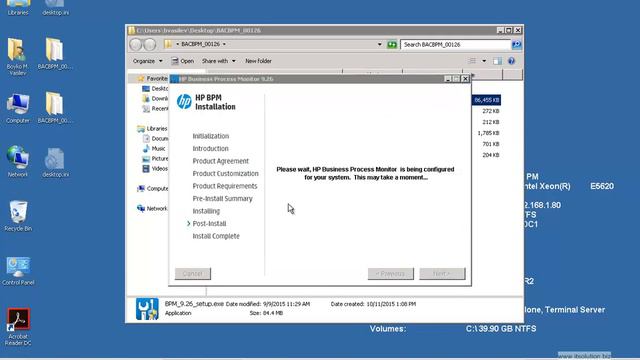640x360 pixels.
Task: Open the Control Panel desktop icon
Action: pyautogui.click(x=18, y=271)
